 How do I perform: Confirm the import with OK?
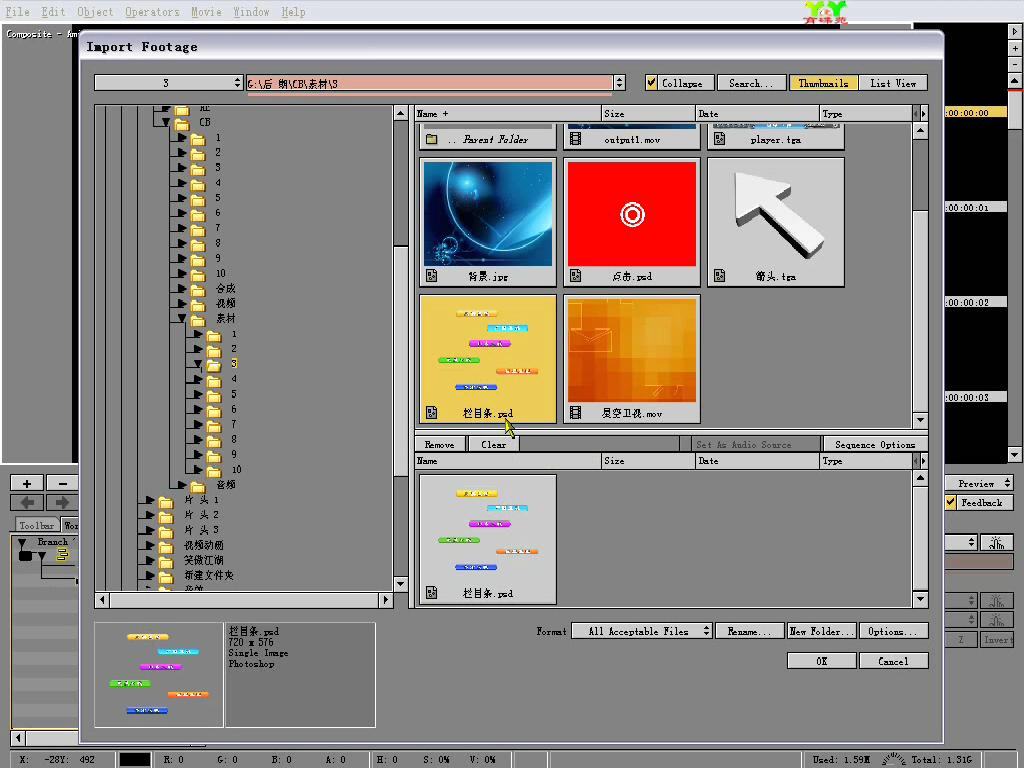coord(822,661)
